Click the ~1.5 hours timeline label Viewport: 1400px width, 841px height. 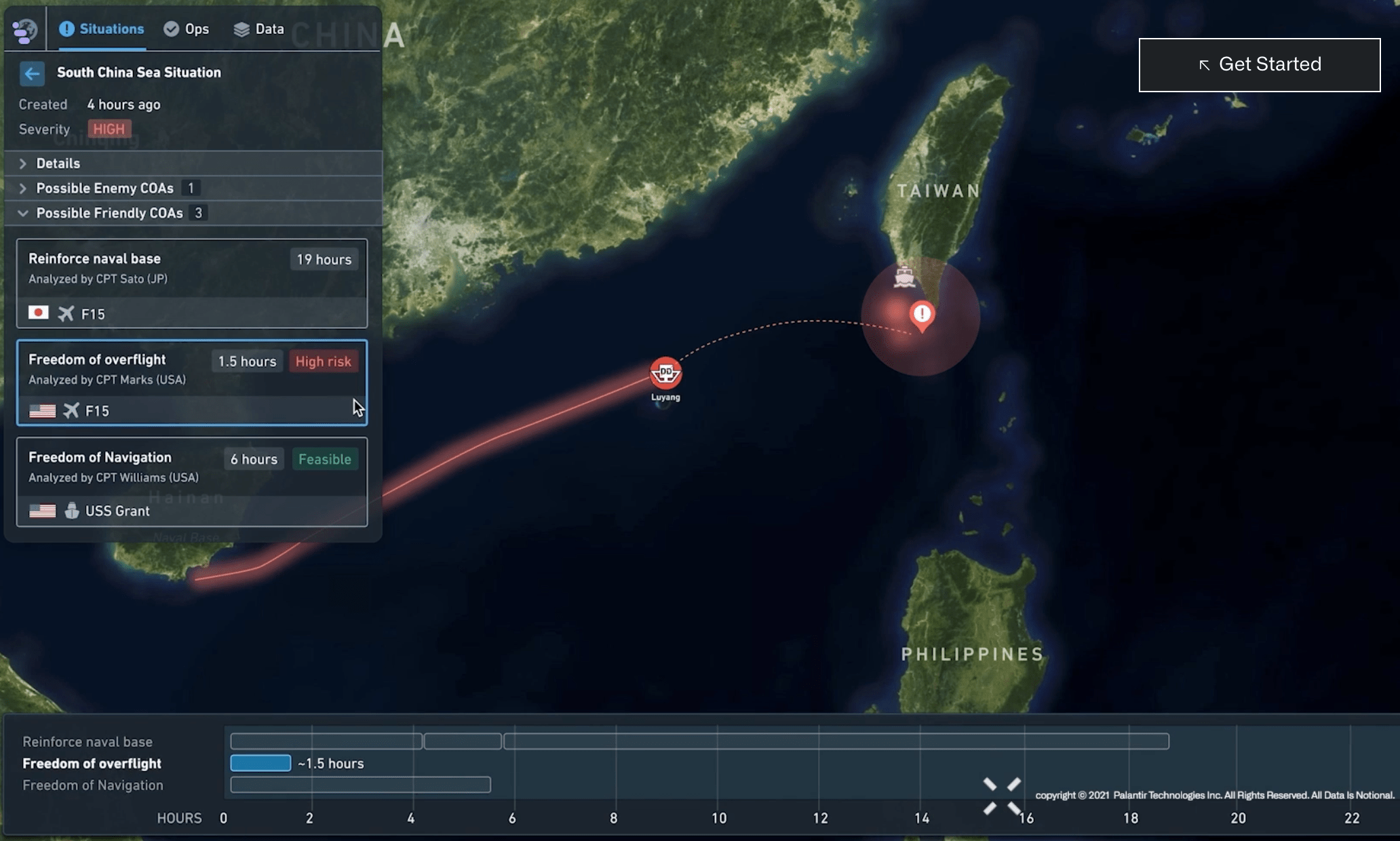[x=331, y=764]
